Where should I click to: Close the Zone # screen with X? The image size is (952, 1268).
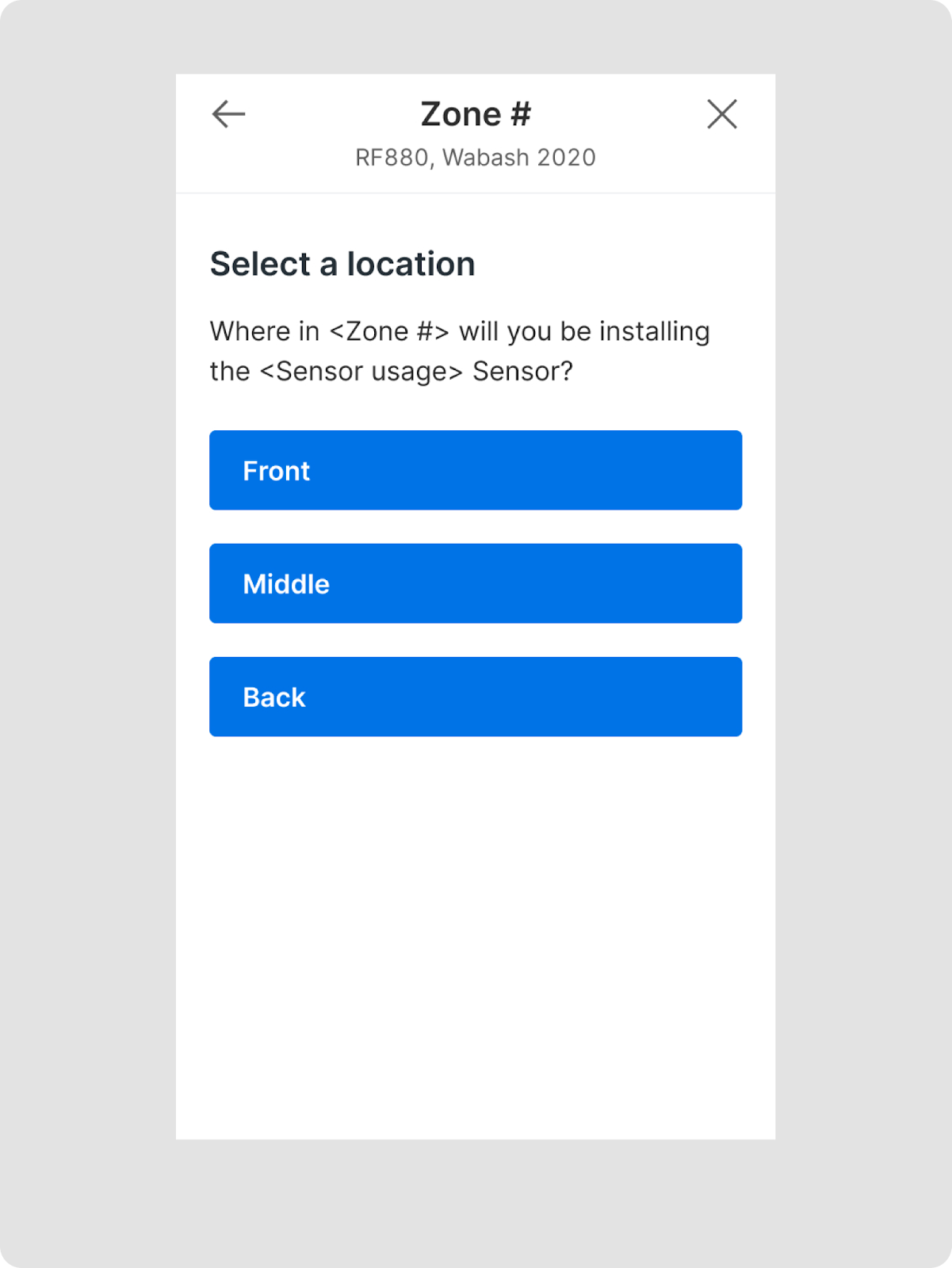click(721, 114)
